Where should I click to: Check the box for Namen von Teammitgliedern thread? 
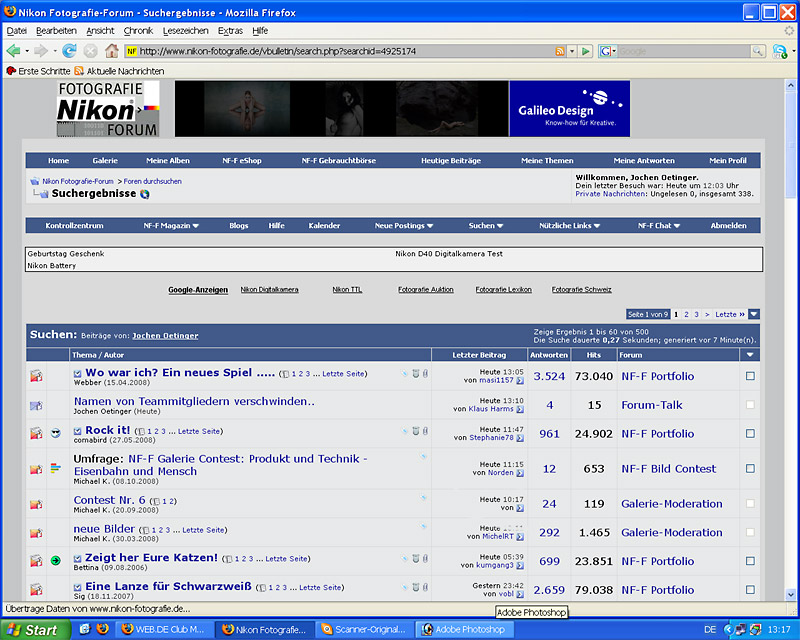click(x=750, y=405)
